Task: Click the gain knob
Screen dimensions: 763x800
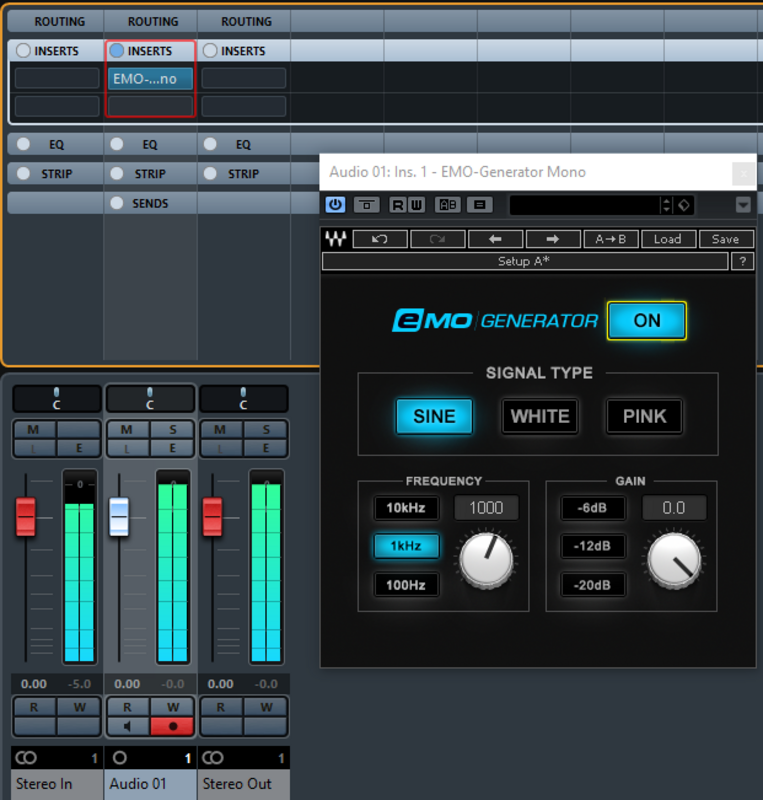Action: (674, 560)
